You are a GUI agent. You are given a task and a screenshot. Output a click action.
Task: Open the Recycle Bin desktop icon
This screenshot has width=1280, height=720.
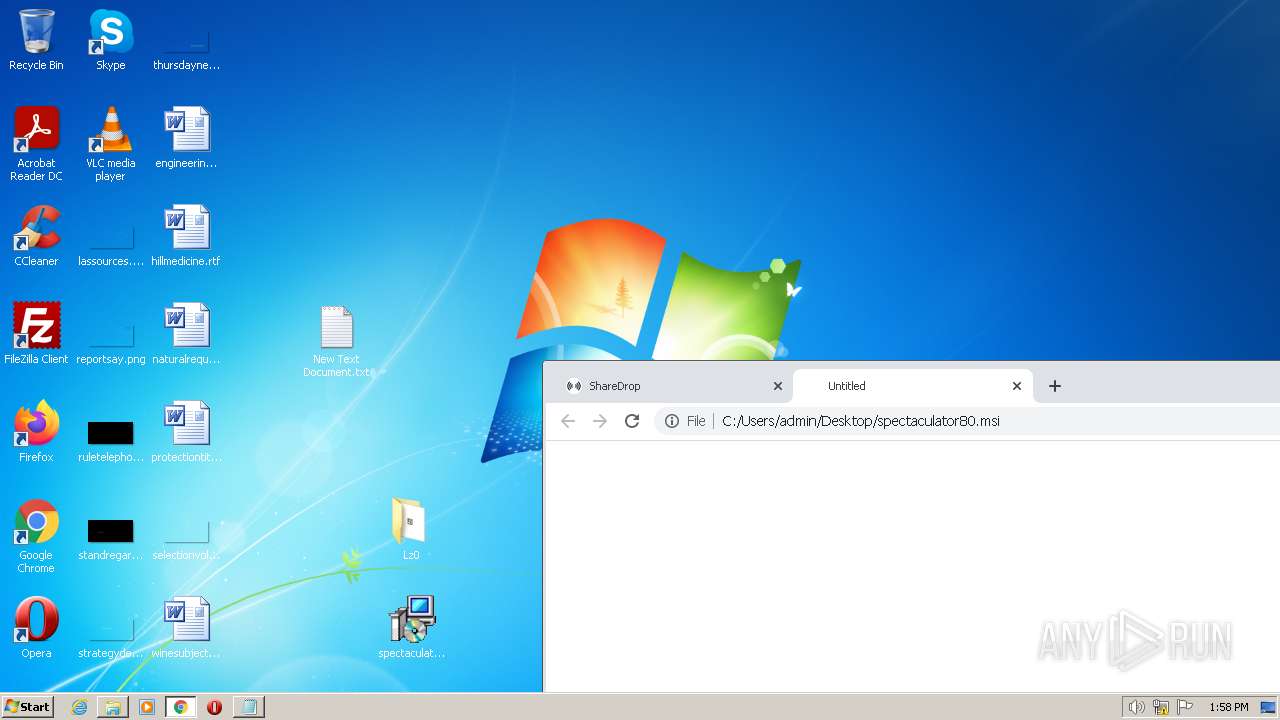coord(36,40)
